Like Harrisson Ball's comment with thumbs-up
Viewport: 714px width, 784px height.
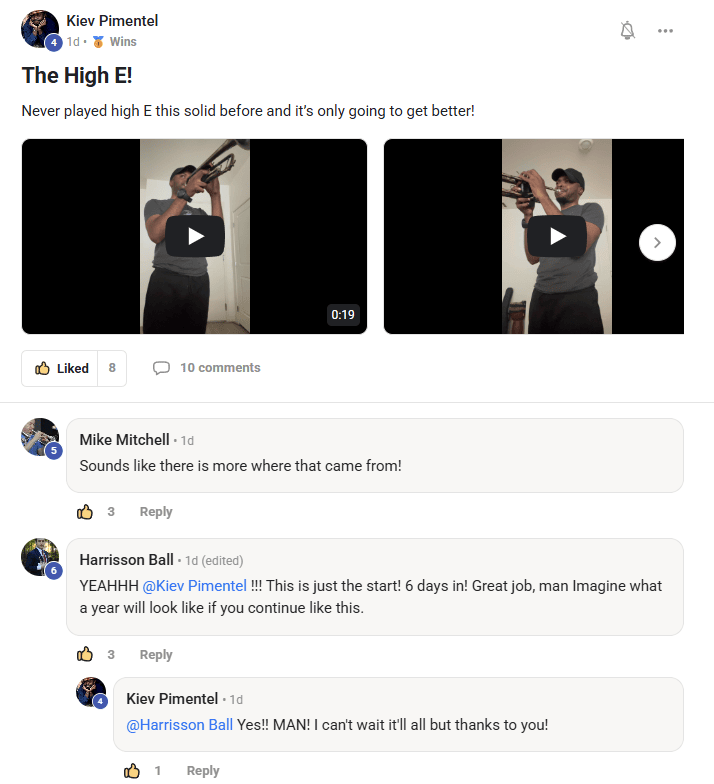pos(85,655)
